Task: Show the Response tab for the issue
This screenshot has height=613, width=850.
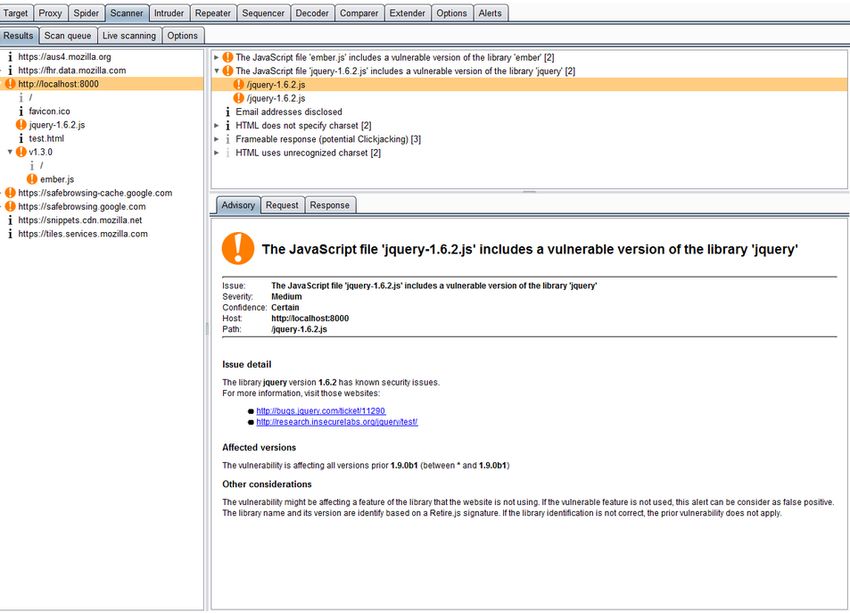Action: pos(330,205)
